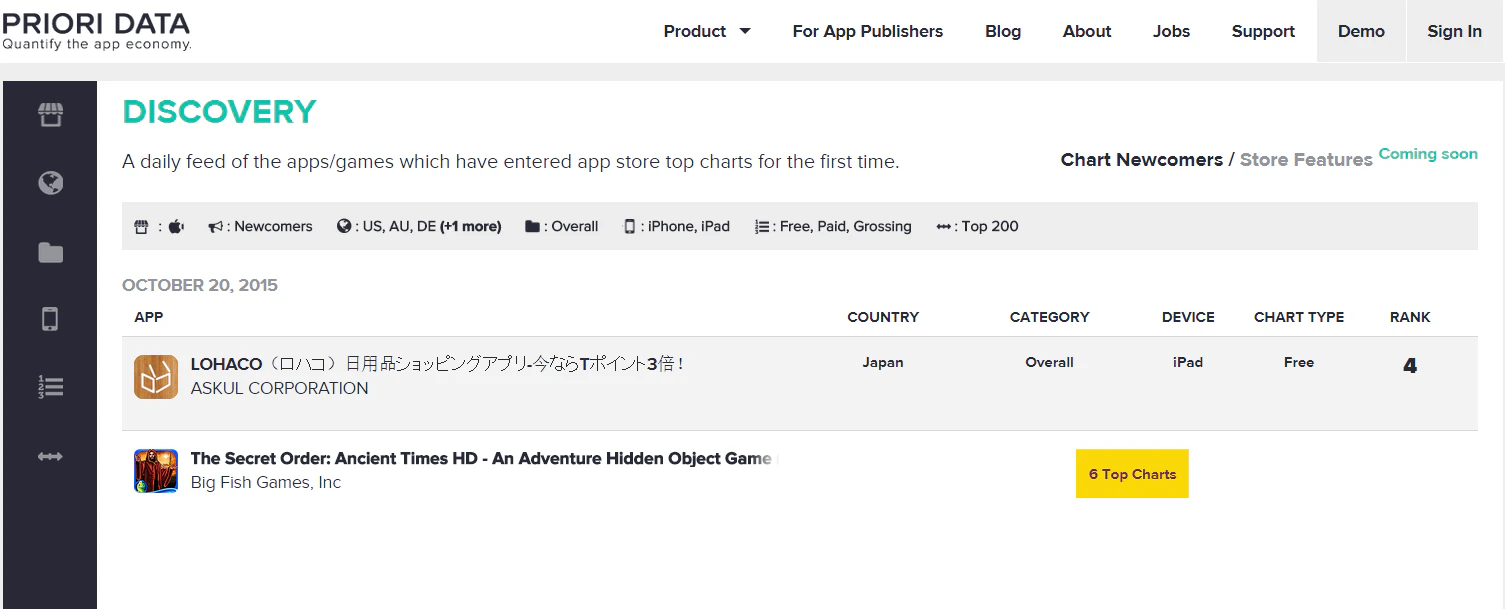This screenshot has width=1505, height=609.
Task: Click the APP column header
Action: (x=149, y=317)
